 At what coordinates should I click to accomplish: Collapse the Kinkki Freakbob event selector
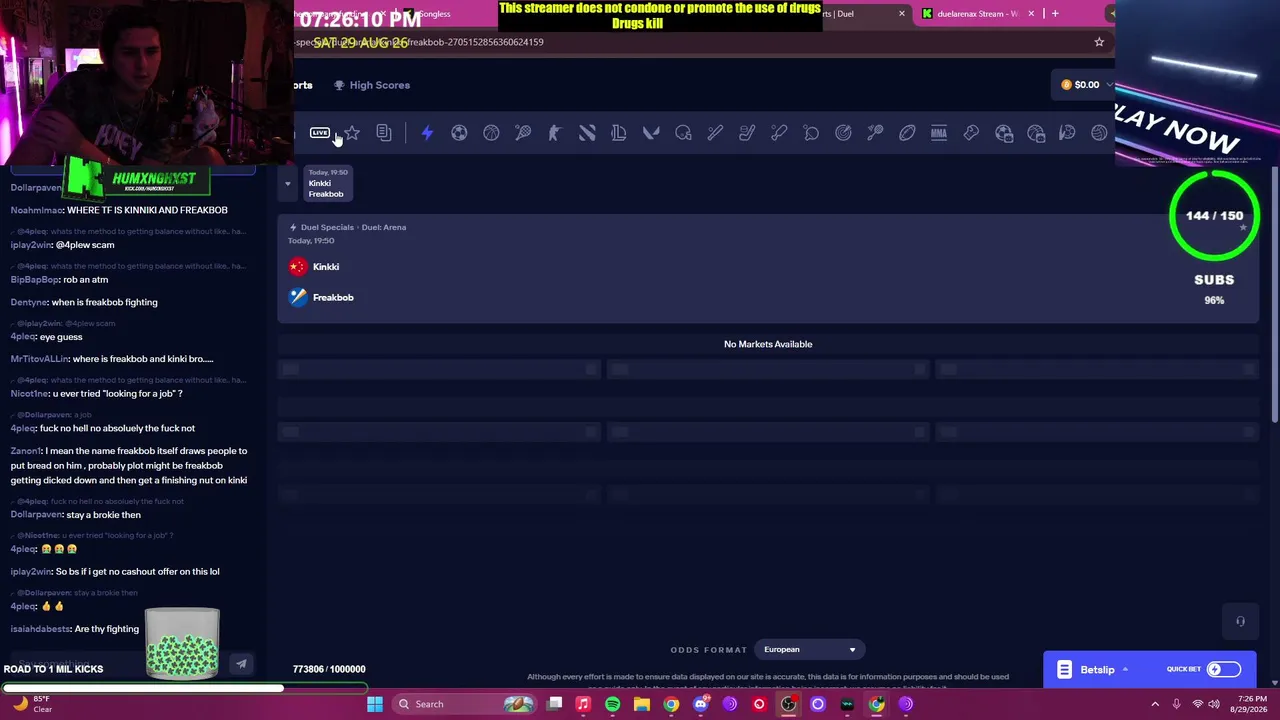[x=288, y=183]
